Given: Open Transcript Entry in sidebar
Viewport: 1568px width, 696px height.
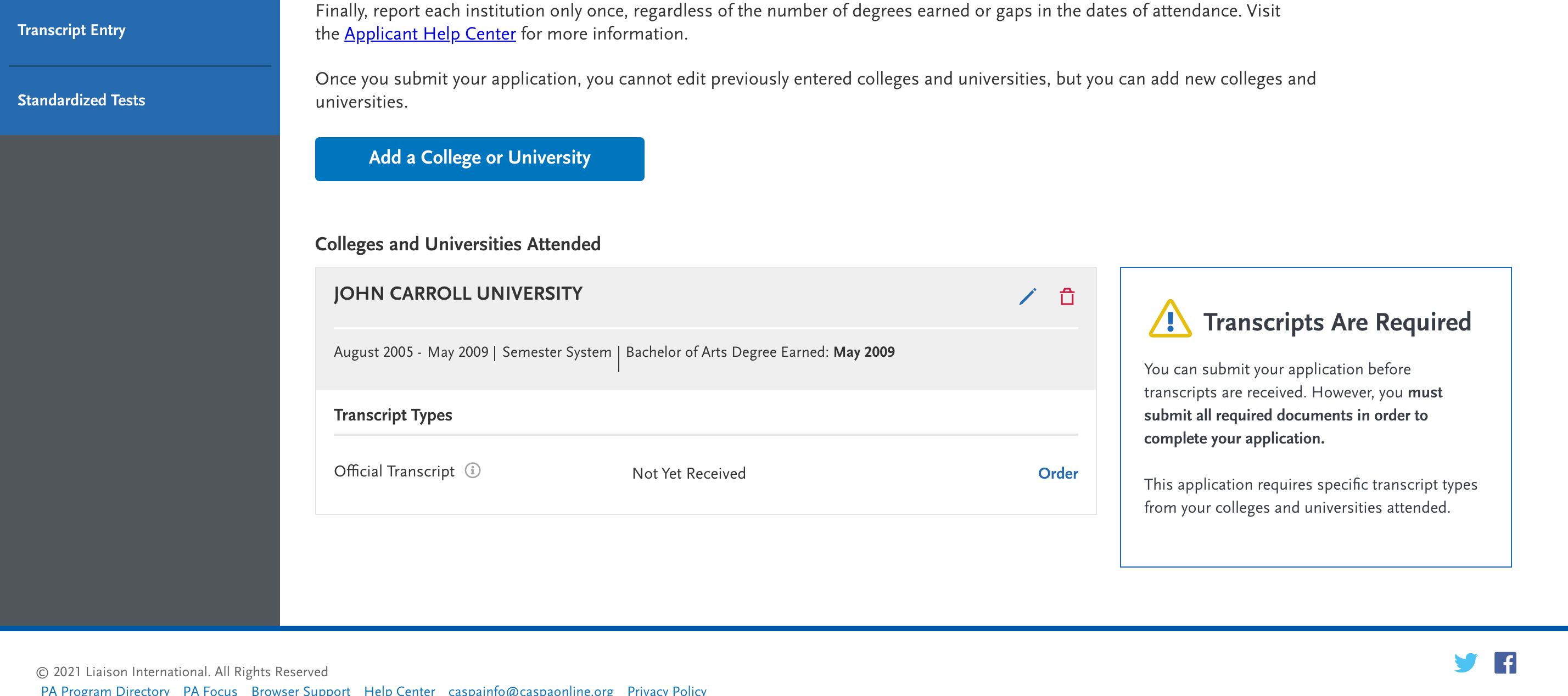Looking at the screenshot, I should click(71, 30).
